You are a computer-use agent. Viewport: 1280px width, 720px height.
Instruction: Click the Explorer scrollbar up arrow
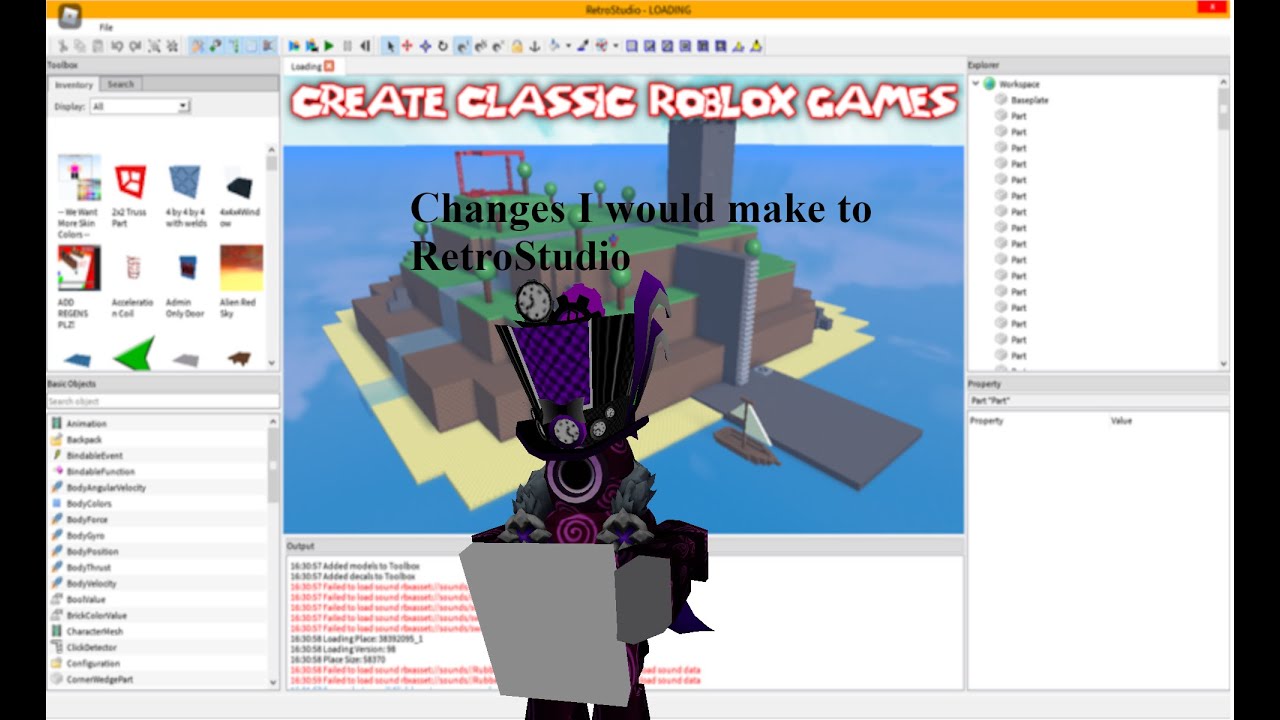point(1223,83)
